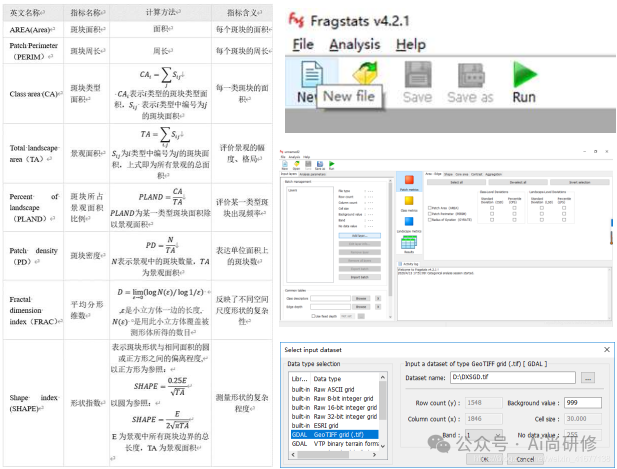Click the Open icon in the small Fragstats window

tap(297, 164)
